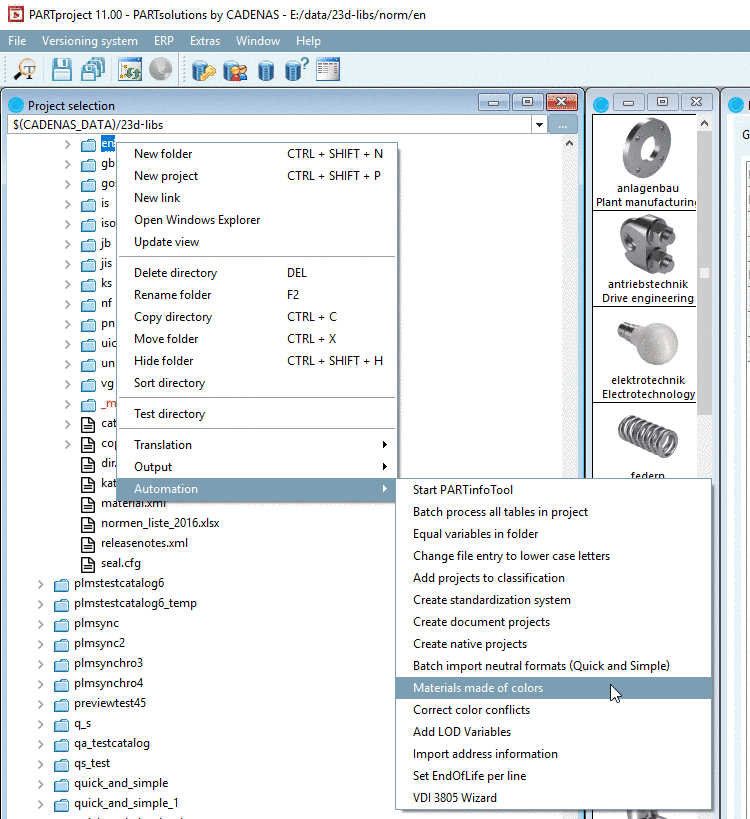Open the Extras menu
750x819 pixels.
[205, 41]
